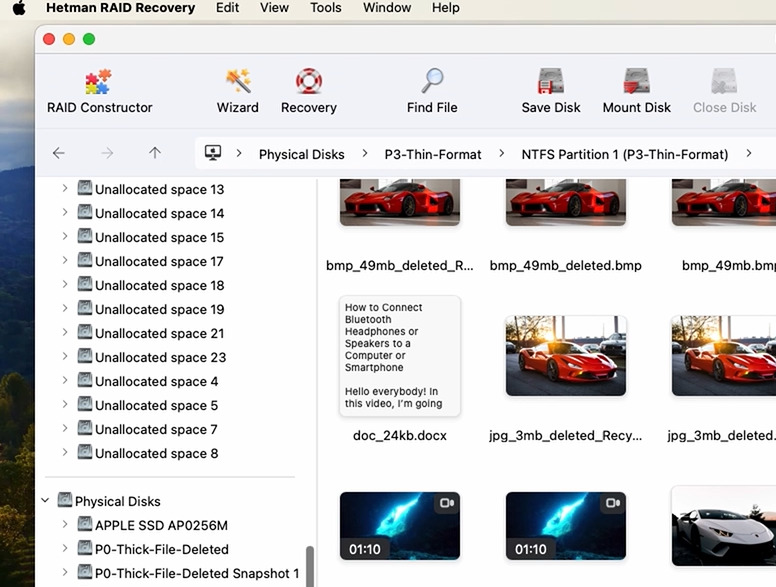Viewport: 776px width, 587px height.
Task: Open chevron after NTFS Partition 1 breadcrumb
Action: 749,153
